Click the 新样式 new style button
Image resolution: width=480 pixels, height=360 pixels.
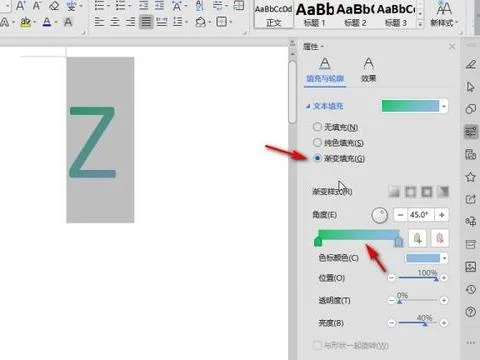click(444, 15)
